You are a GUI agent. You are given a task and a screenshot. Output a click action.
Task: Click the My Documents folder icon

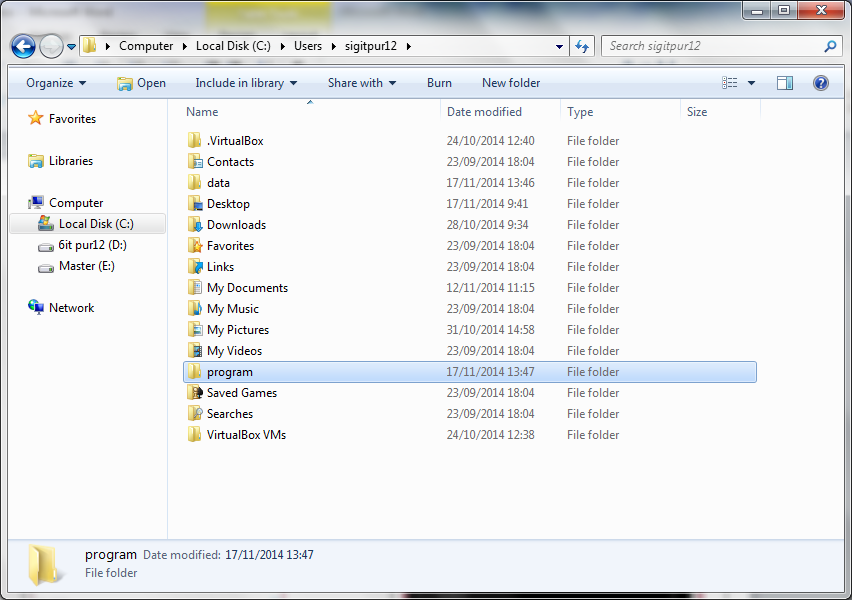pos(195,288)
